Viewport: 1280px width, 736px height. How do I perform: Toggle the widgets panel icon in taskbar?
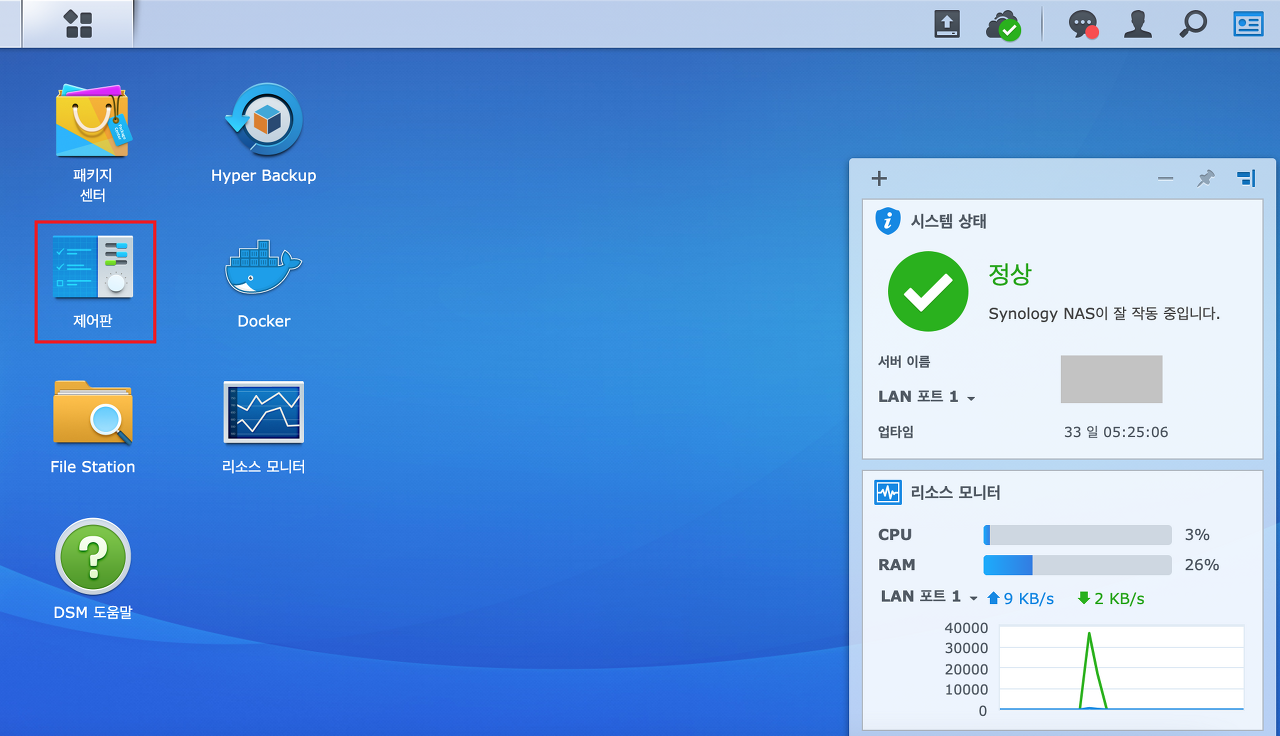(x=1248, y=25)
